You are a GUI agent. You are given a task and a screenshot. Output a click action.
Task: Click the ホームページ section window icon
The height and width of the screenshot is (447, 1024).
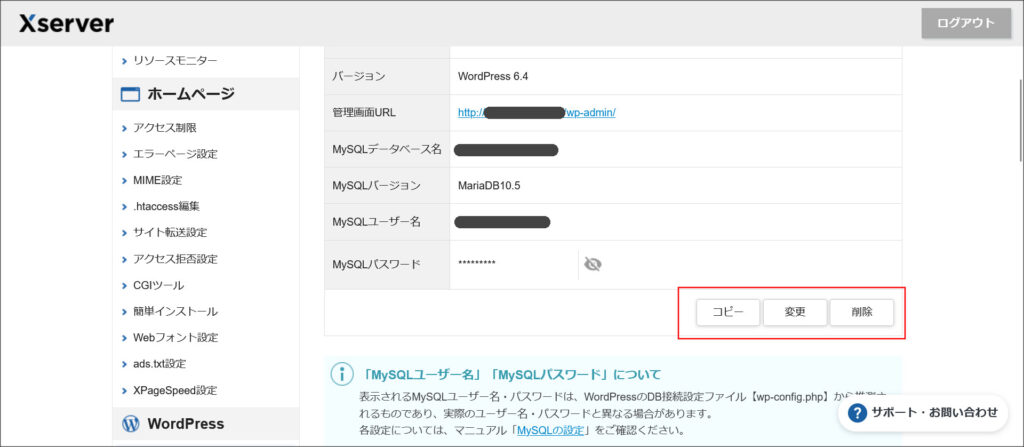(x=131, y=95)
